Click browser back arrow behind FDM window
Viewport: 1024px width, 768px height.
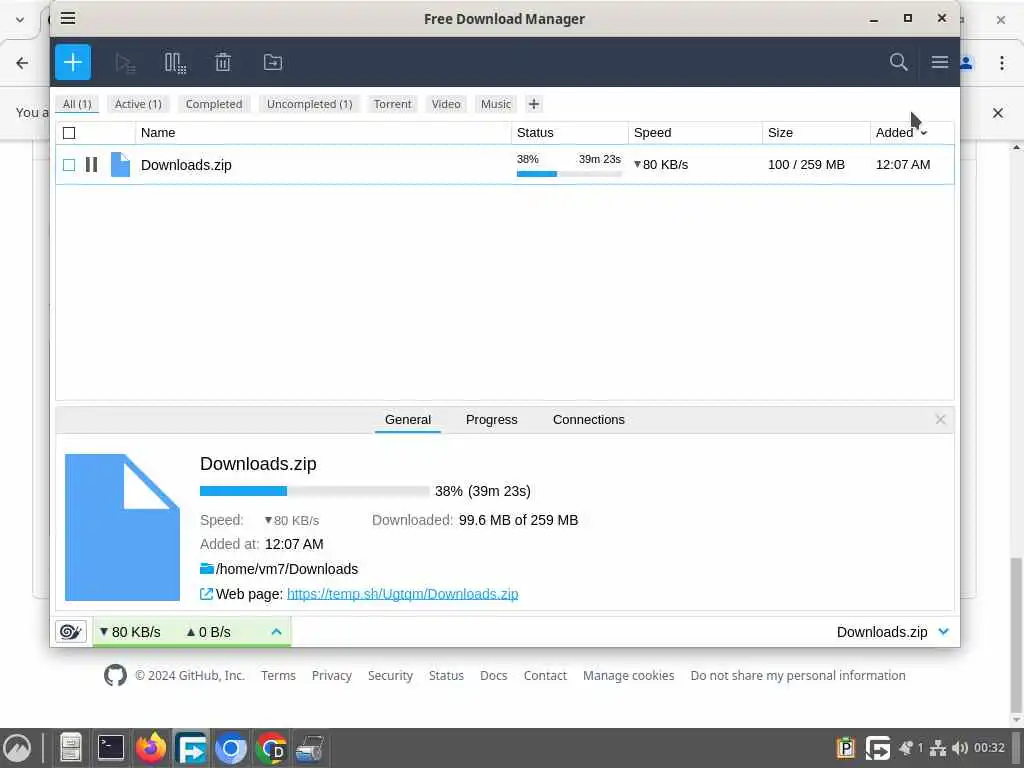pyautogui.click(x=22, y=63)
